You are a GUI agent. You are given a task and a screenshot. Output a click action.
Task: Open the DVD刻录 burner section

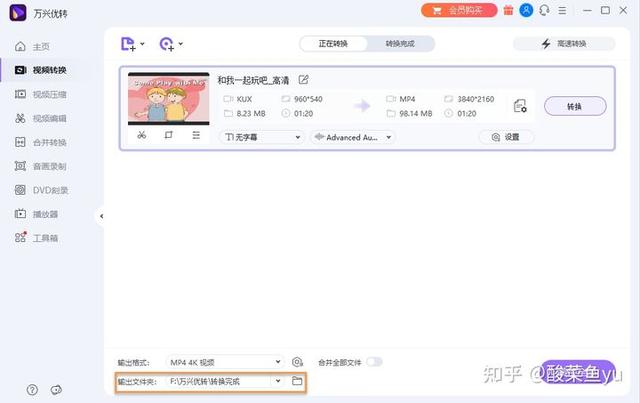pyautogui.click(x=41, y=190)
